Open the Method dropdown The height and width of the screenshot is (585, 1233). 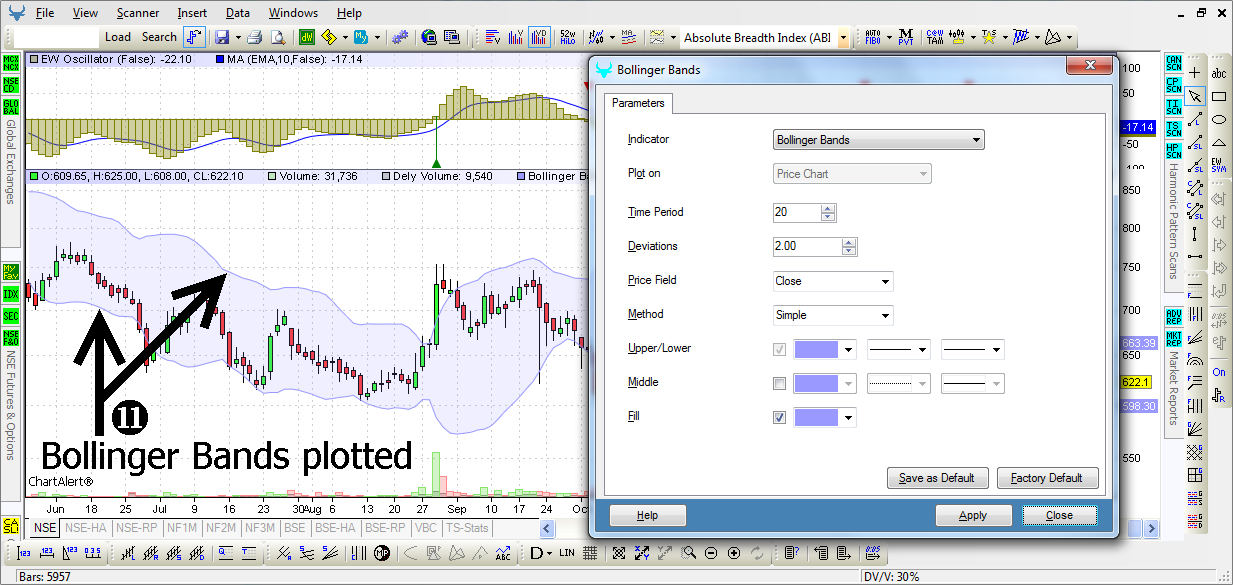tap(833, 315)
